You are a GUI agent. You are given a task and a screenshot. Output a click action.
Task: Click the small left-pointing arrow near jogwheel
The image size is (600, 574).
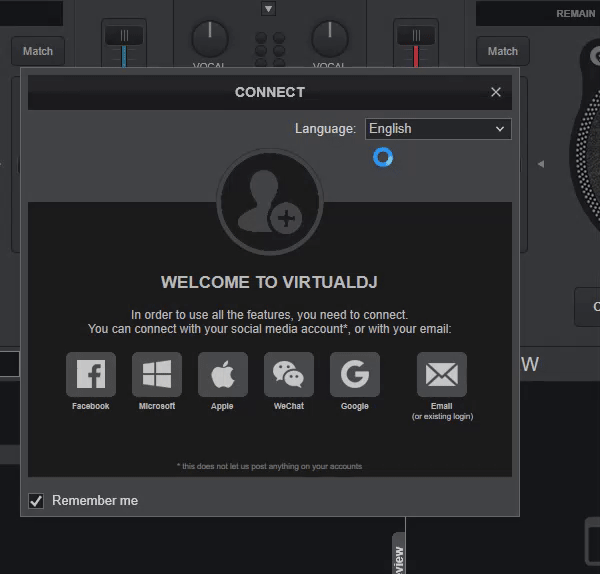[x=541, y=164]
